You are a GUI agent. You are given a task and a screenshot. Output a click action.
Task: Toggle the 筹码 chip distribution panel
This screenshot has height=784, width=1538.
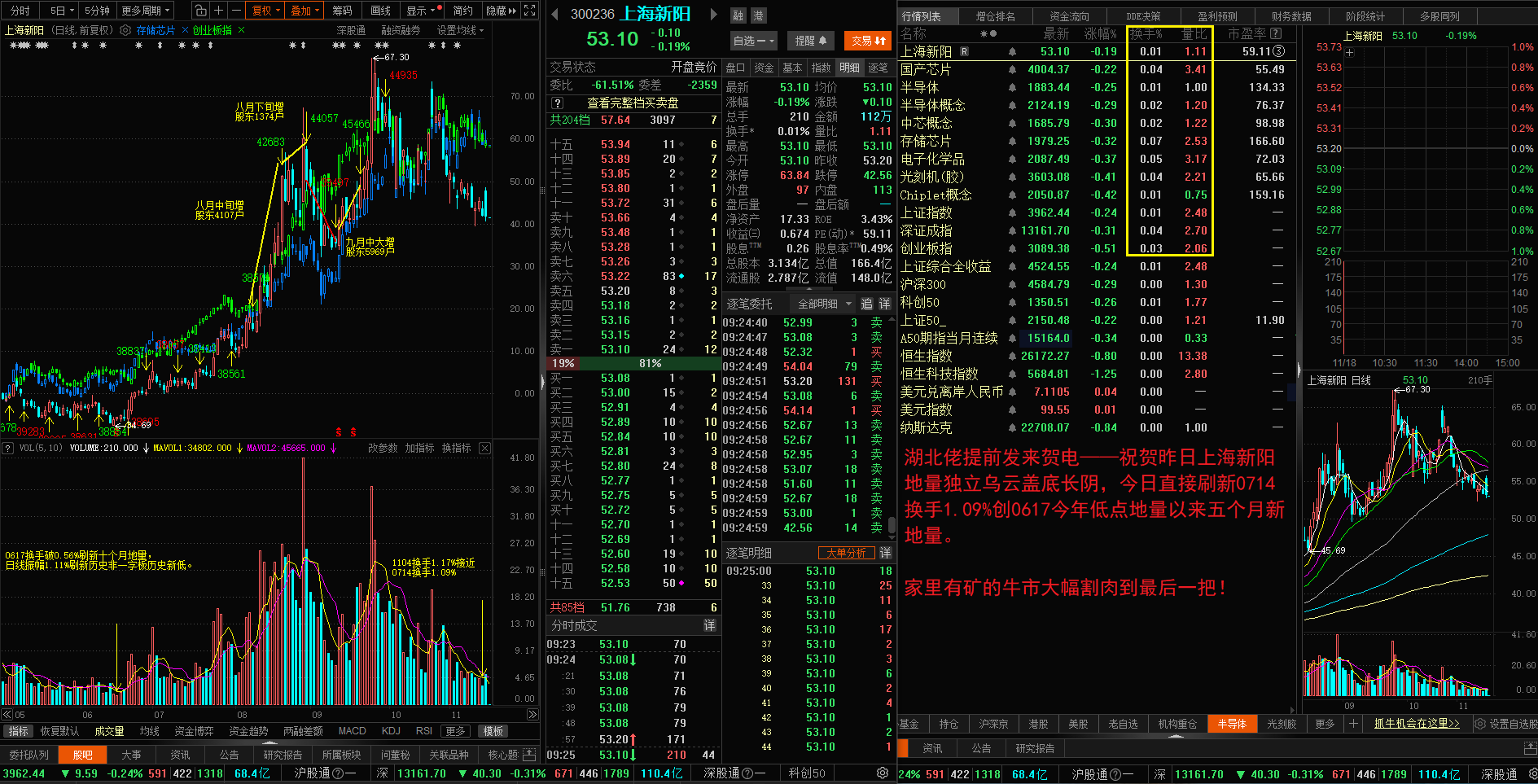pyautogui.click(x=342, y=11)
